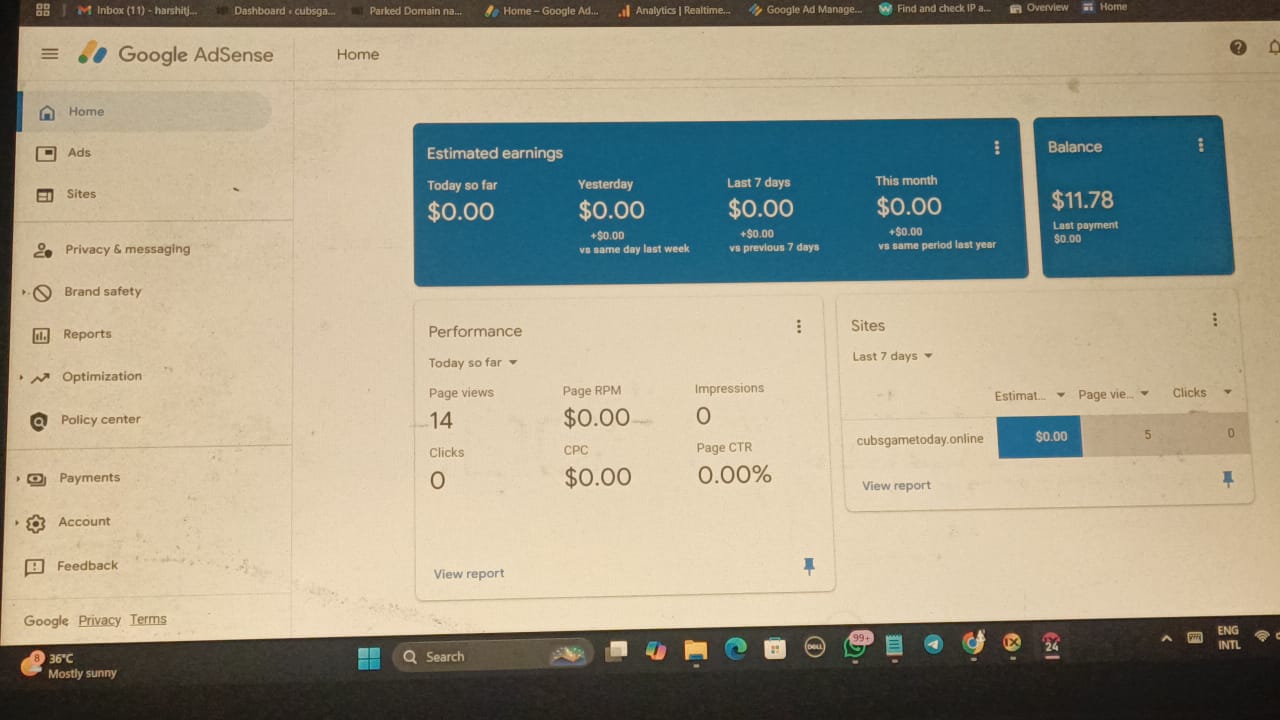Click the Payments money icon

(x=37, y=479)
